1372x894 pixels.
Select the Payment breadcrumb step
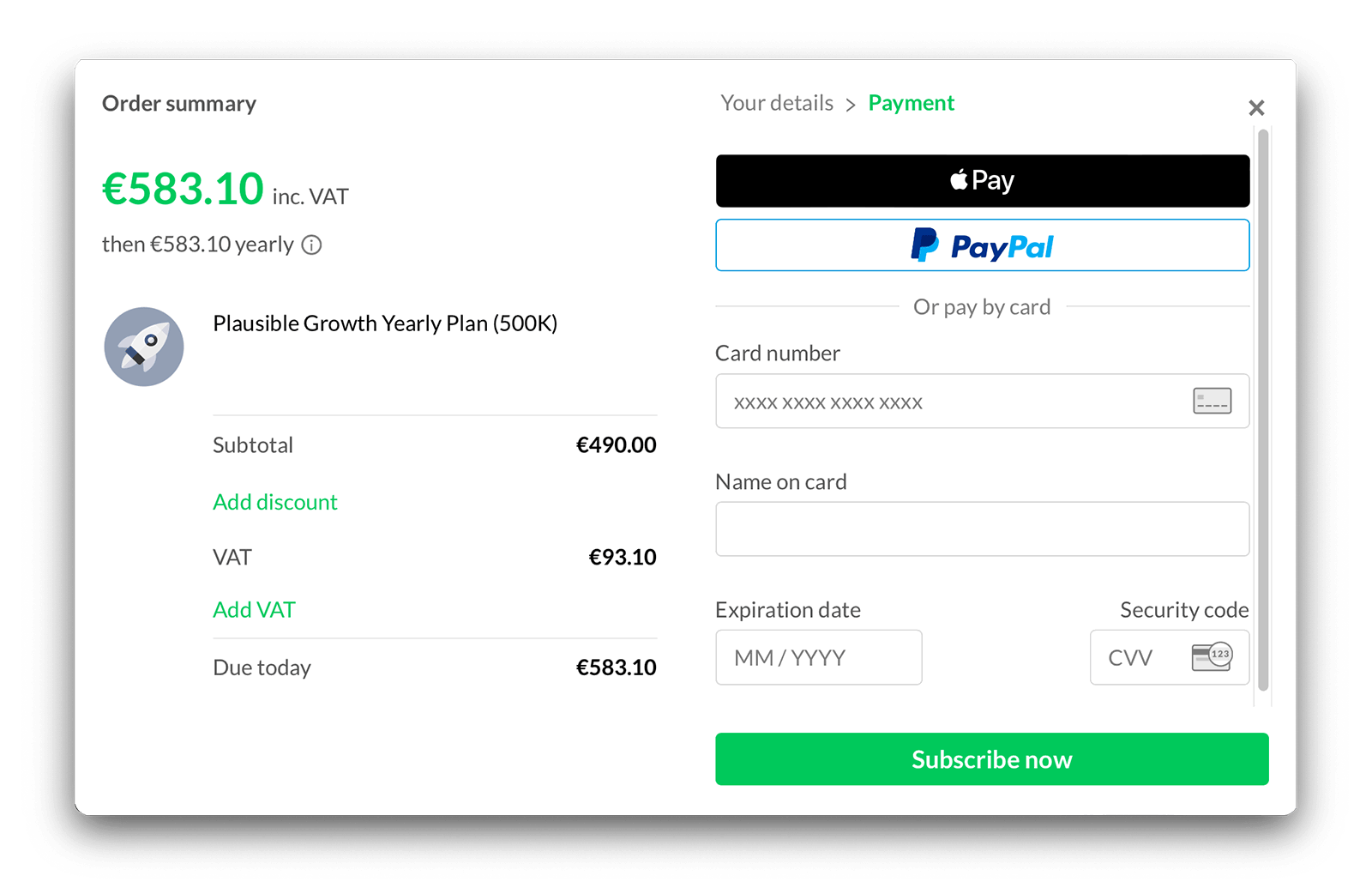click(x=912, y=102)
